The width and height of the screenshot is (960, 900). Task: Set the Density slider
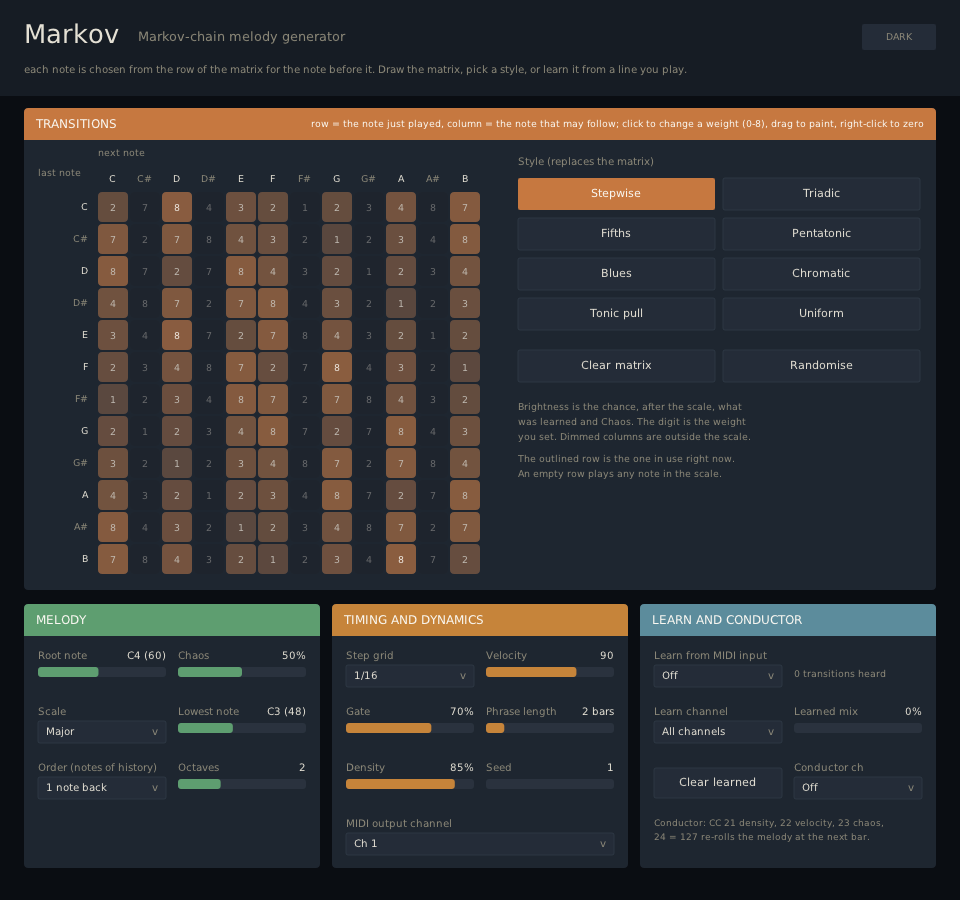click(x=410, y=784)
